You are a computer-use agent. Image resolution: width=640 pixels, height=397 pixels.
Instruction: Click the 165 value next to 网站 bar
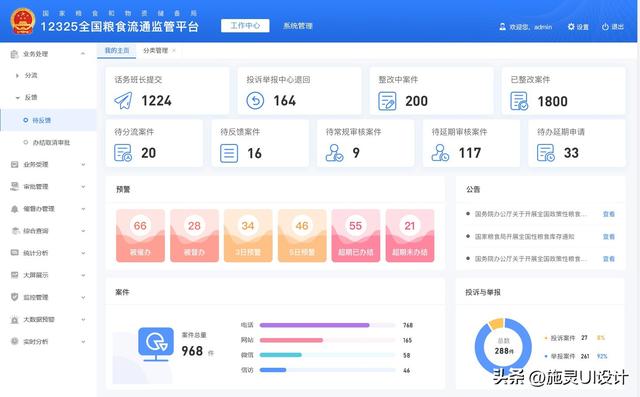coord(407,340)
